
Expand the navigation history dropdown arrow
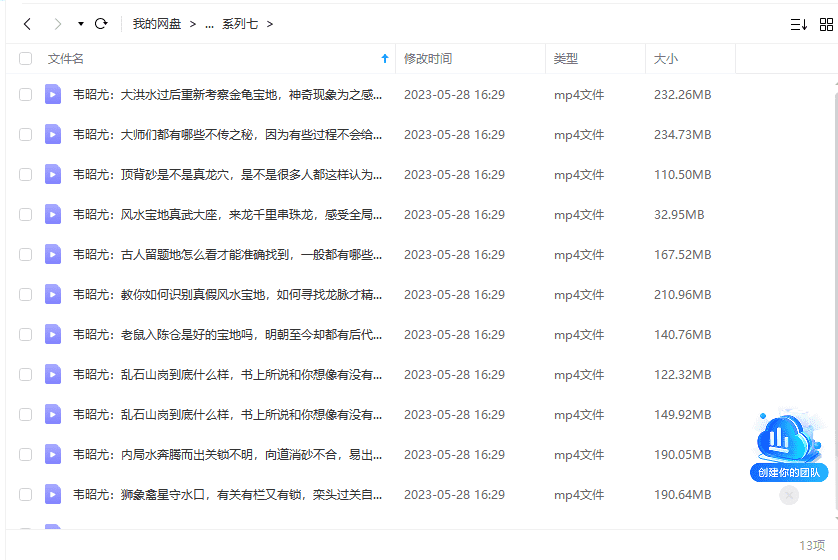click(80, 24)
